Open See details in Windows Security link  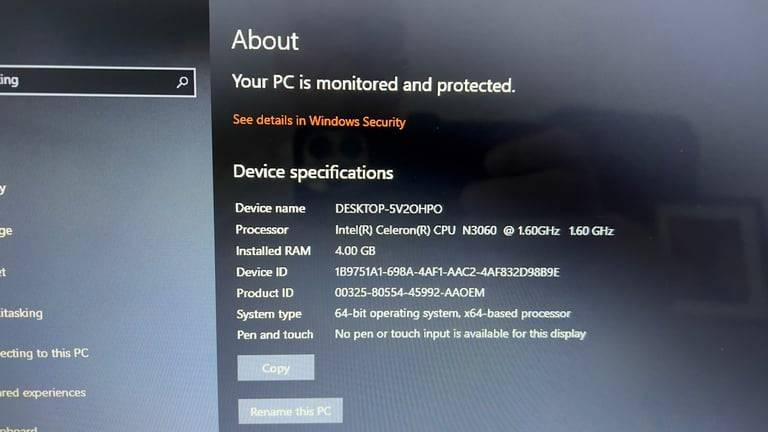pos(319,120)
